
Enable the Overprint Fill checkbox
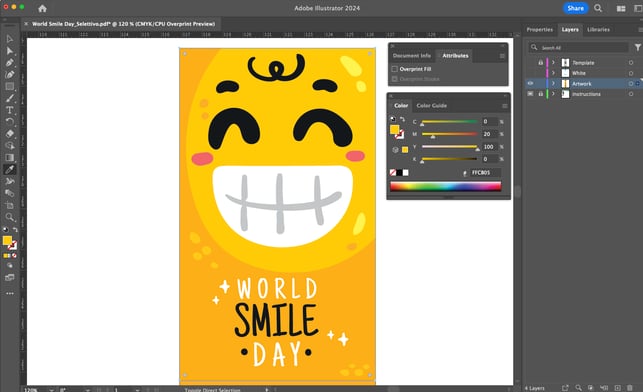point(394,69)
